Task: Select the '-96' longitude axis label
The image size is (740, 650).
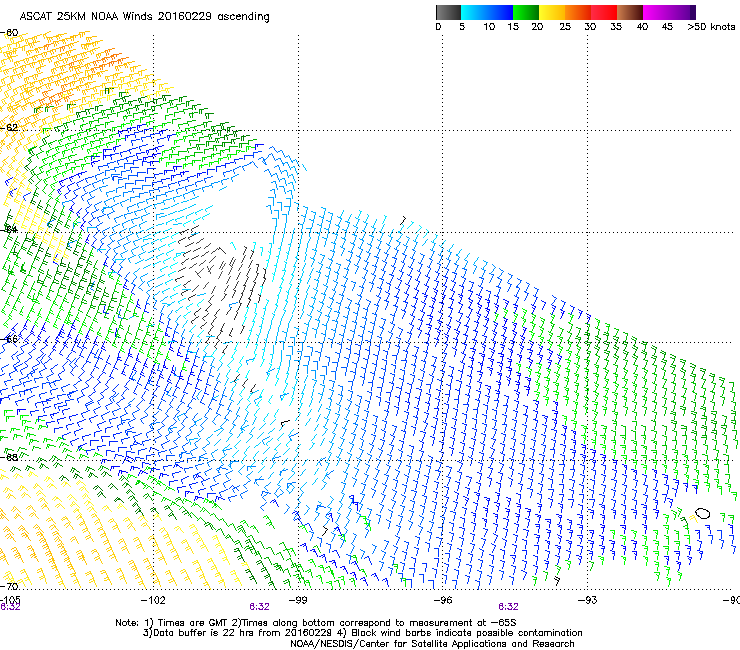Action: [443, 600]
